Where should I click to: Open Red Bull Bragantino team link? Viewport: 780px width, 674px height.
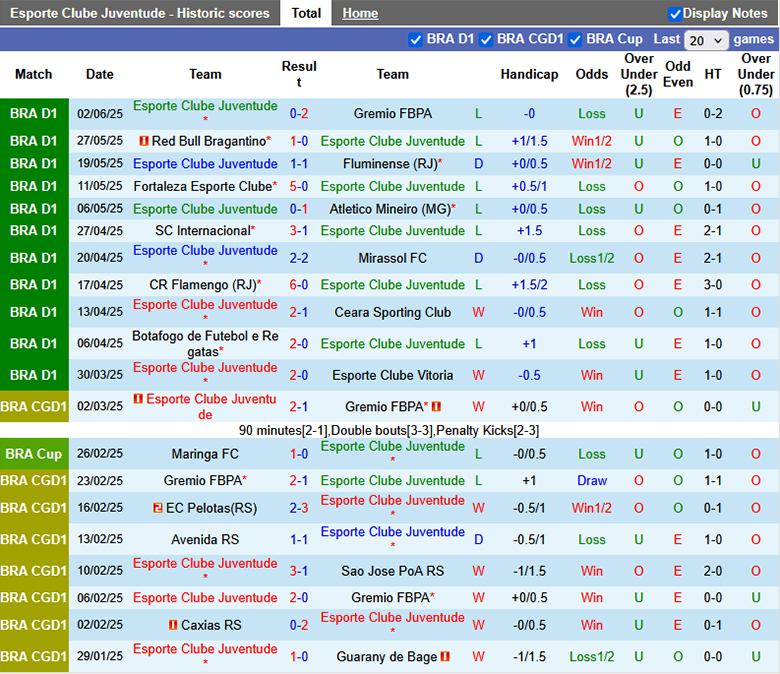coord(208,141)
